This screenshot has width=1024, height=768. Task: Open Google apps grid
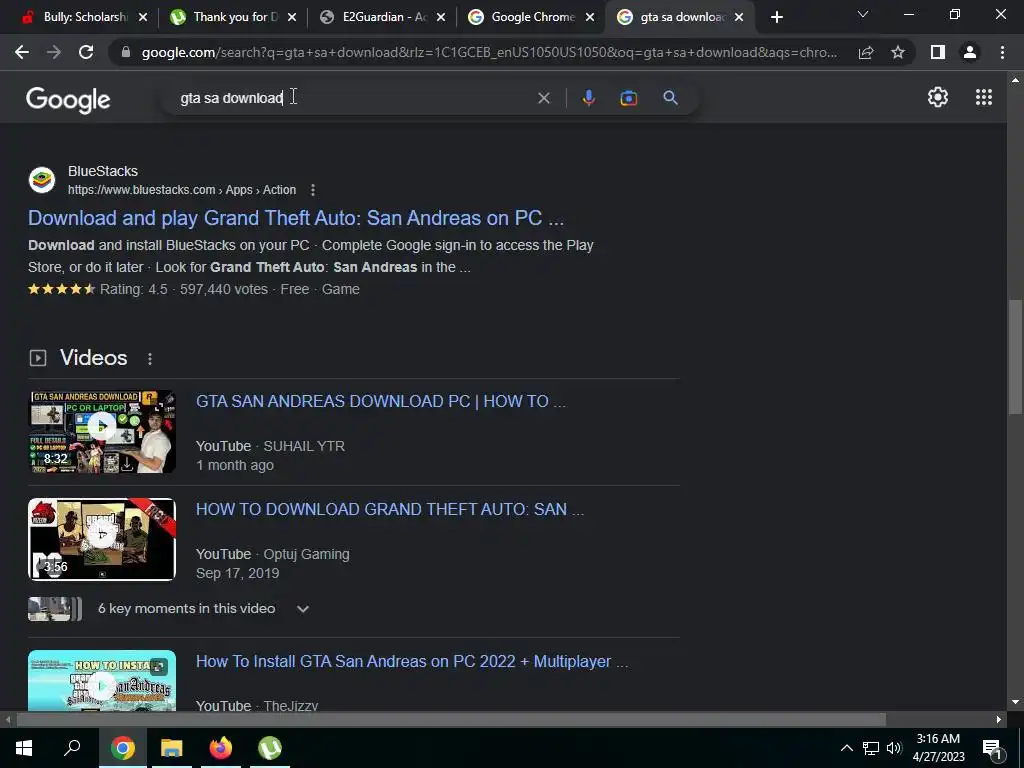[x=984, y=97]
